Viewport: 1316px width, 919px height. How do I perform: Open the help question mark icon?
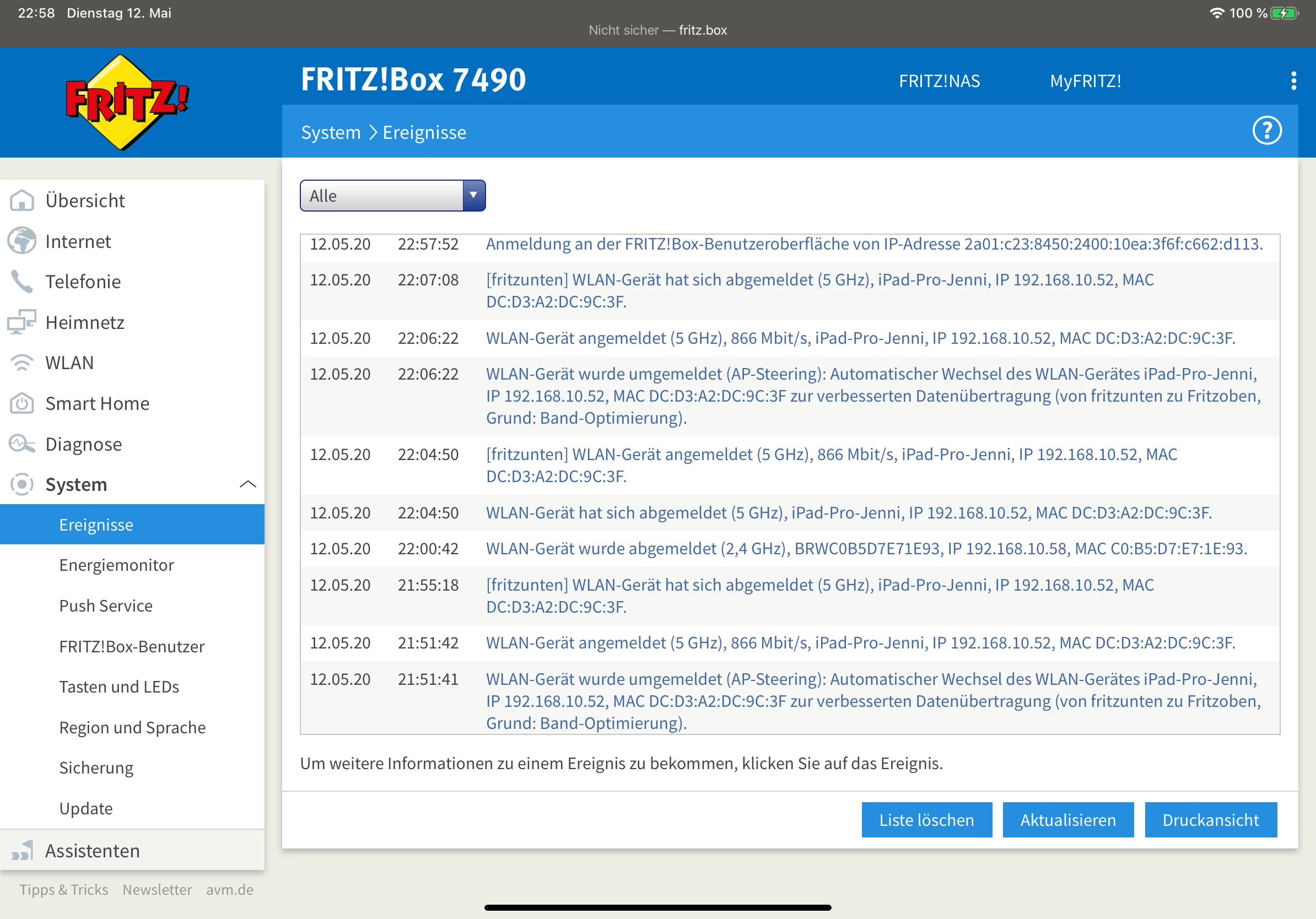tap(1266, 131)
